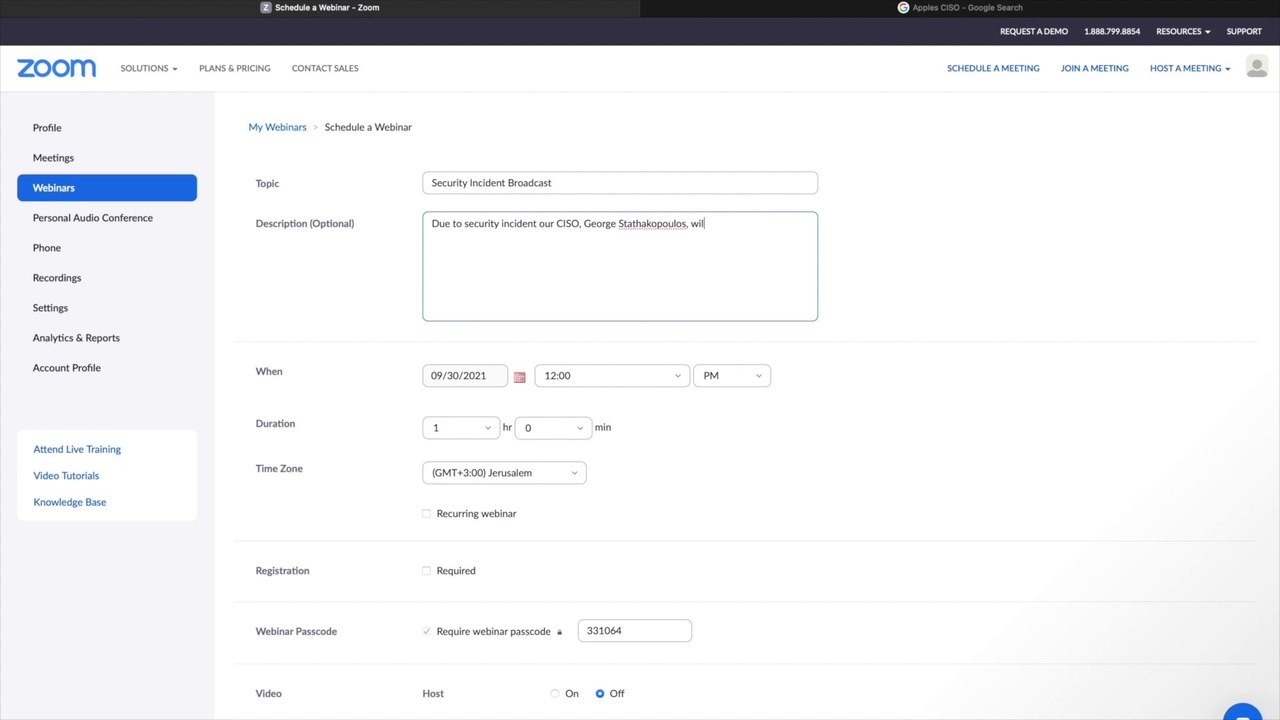Image resolution: width=1280 pixels, height=720 pixels.
Task: Click the 1.888.799.8854 phone number
Action: (x=1112, y=32)
